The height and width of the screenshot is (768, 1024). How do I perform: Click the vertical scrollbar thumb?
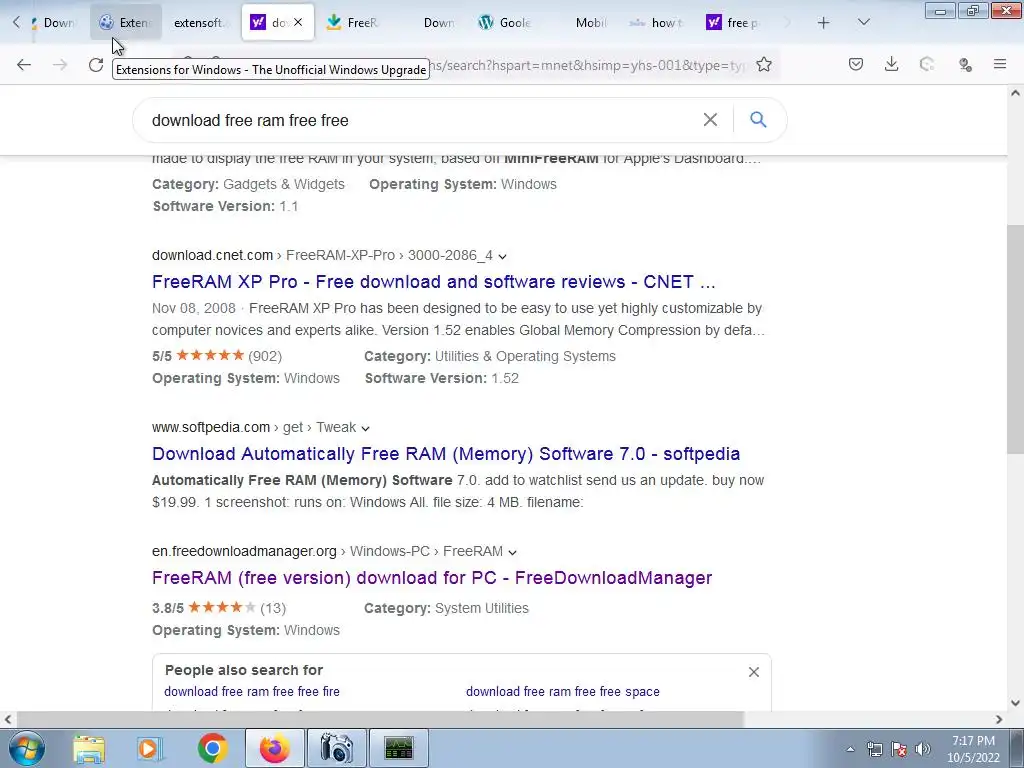(1015, 340)
